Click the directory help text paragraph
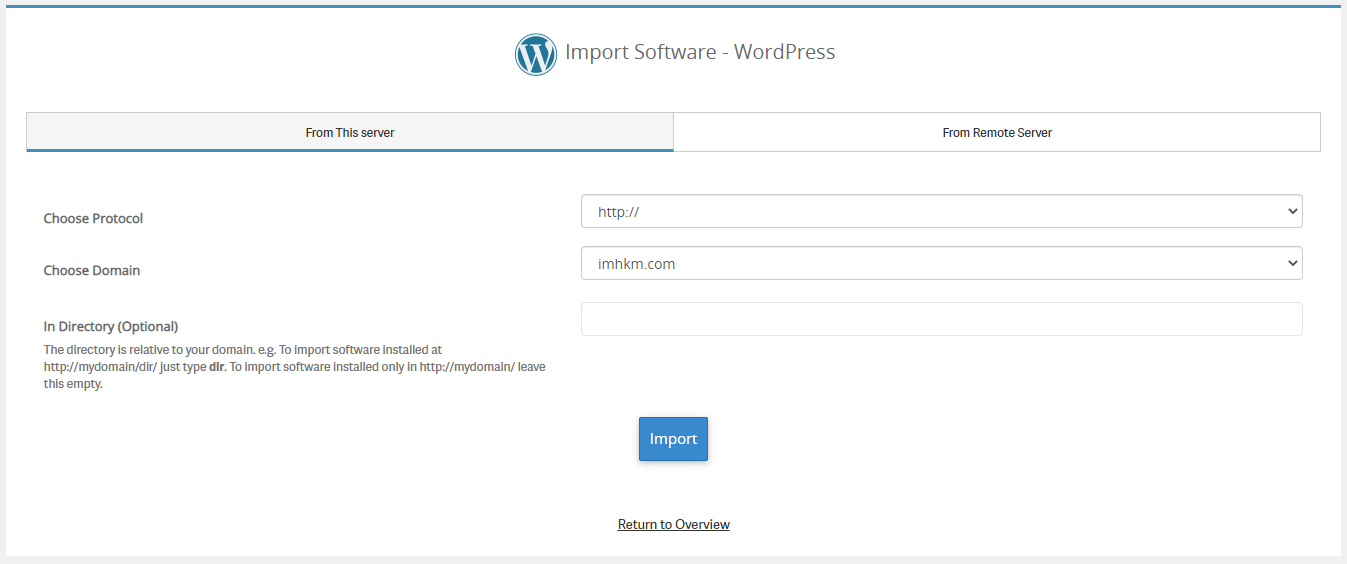The image size is (1347, 564). [294, 367]
